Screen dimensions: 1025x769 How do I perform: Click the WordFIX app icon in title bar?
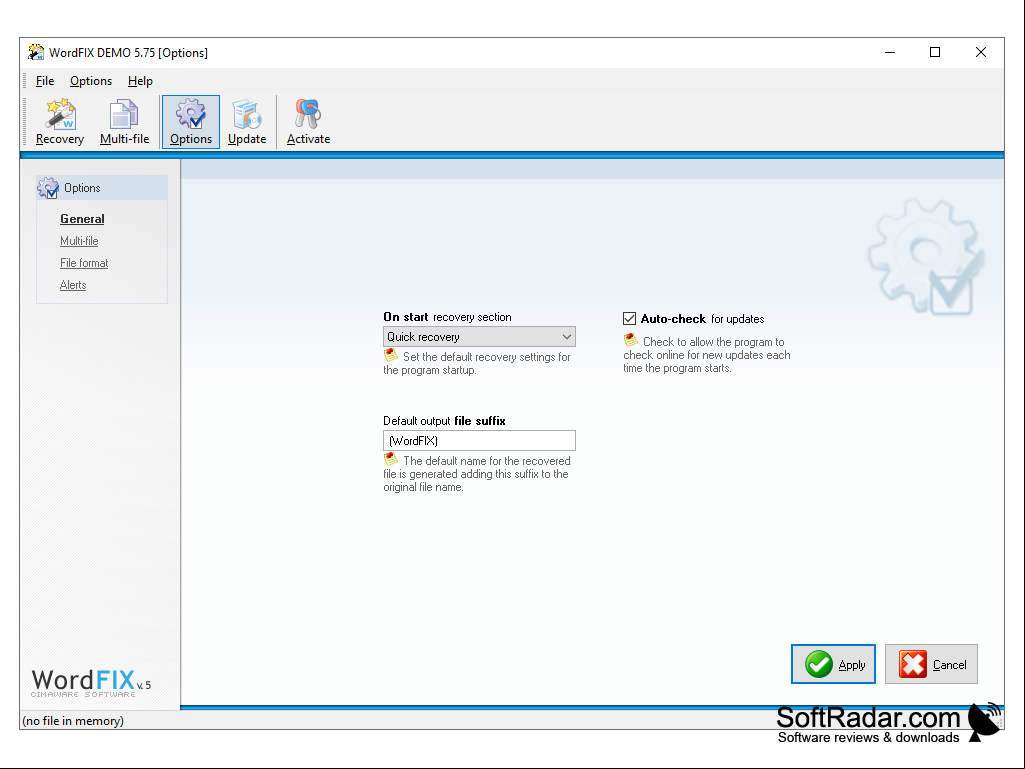point(36,52)
